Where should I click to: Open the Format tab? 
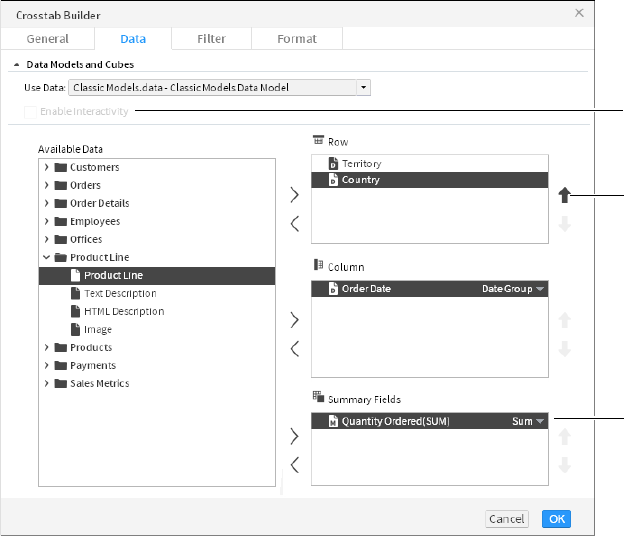[x=296, y=39]
